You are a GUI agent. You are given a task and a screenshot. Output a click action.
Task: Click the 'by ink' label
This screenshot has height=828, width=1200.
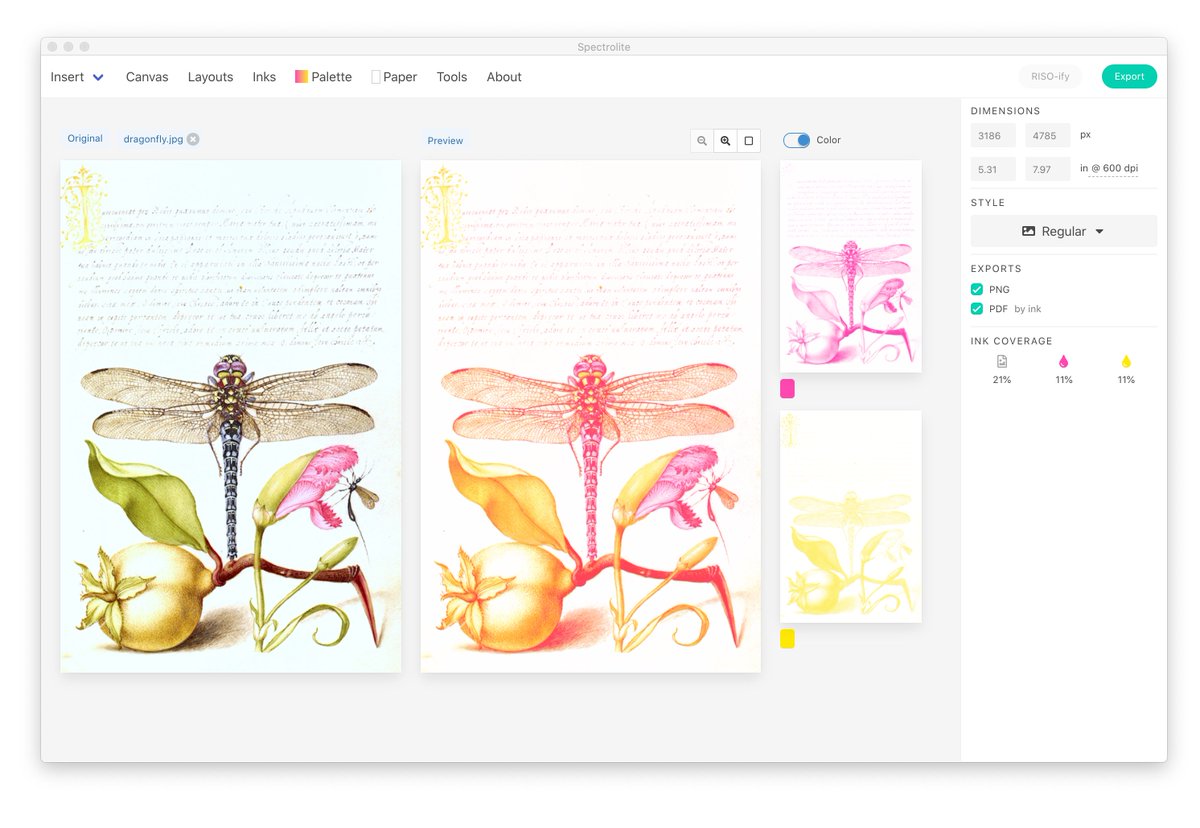[1028, 309]
